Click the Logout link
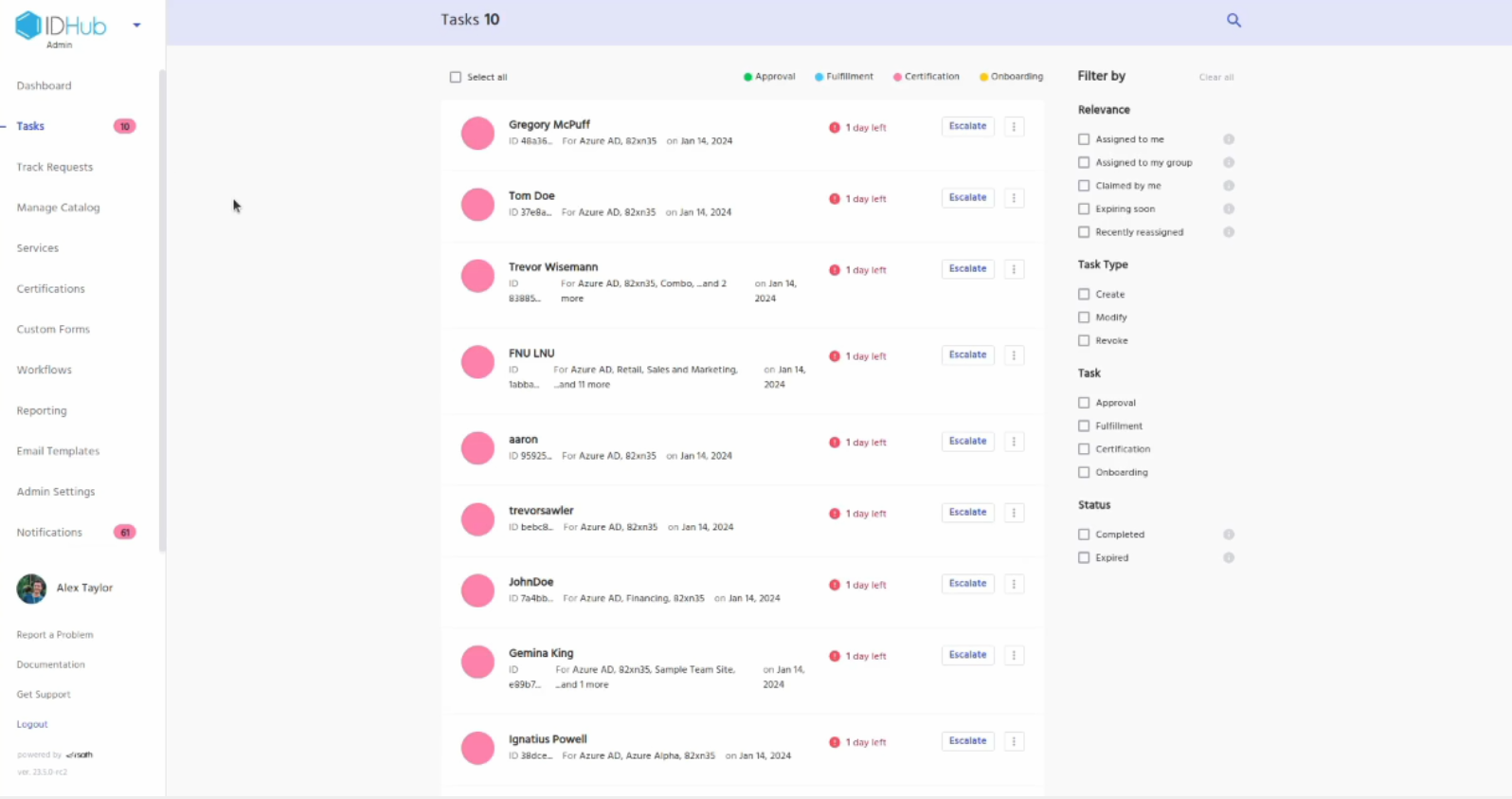The width and height of the screenshot is (1512, 799). tap(32, 724)
